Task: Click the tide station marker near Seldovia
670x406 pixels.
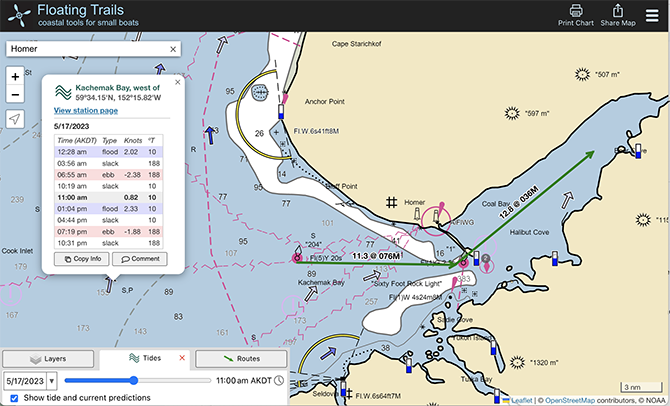Action: click(344, 388)
